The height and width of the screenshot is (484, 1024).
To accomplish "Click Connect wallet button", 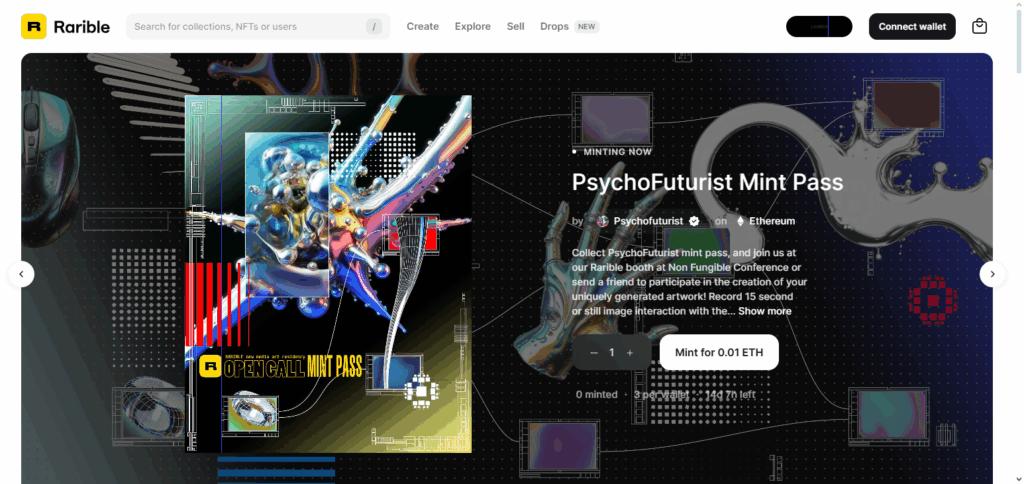I will pyautogui.click(x=912, y=27).
